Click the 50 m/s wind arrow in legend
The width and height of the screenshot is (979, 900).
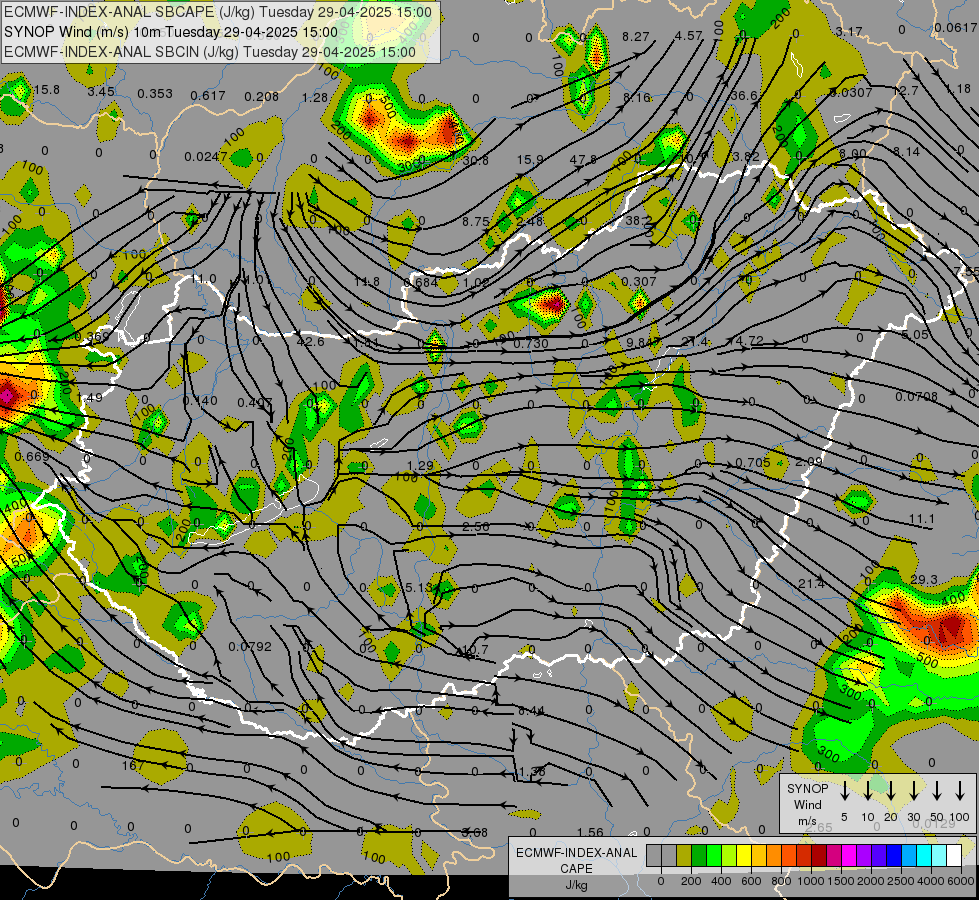tap(937, 791)
